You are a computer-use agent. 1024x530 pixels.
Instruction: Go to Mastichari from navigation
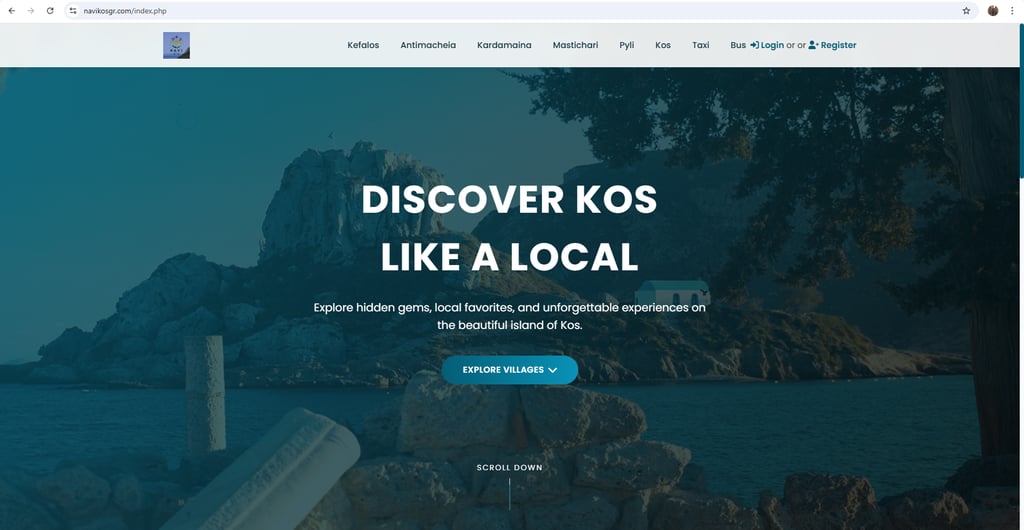pyautogui.click(x=575, y=45)
